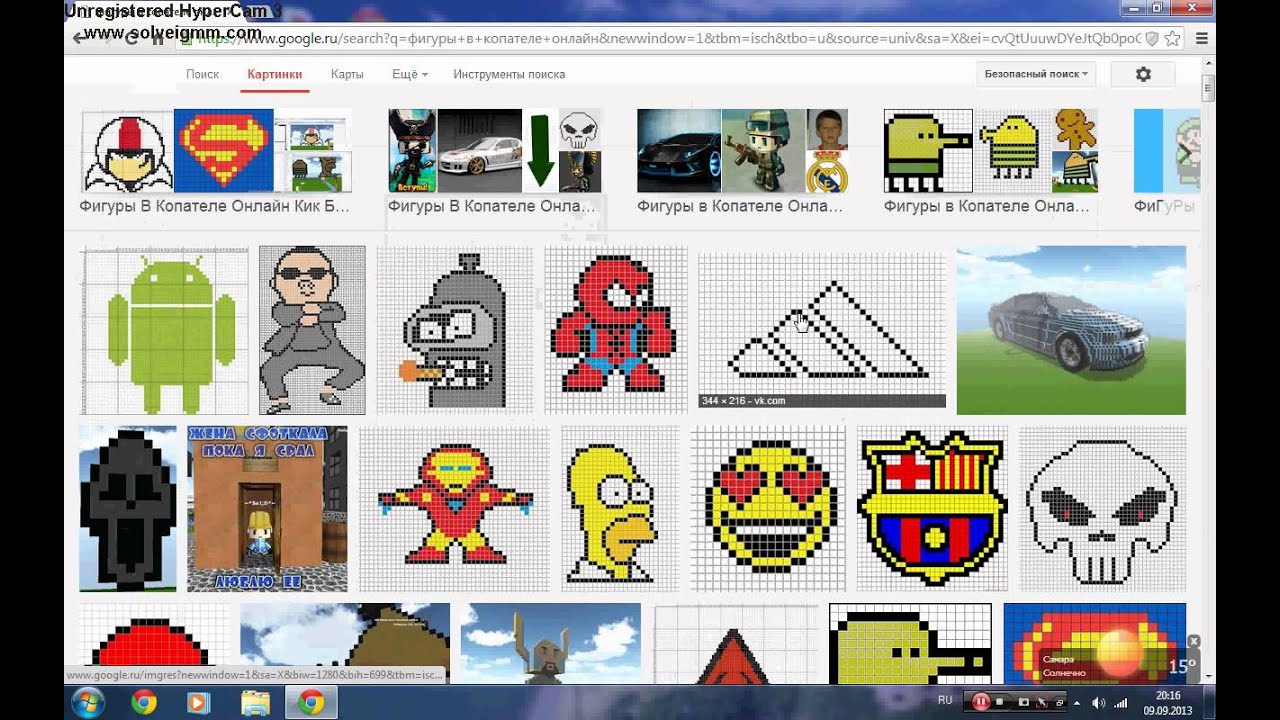This screenshot has height=720, width=1280.
Task: Open the red triangle pixel image
Action: [x=735, y=643]
